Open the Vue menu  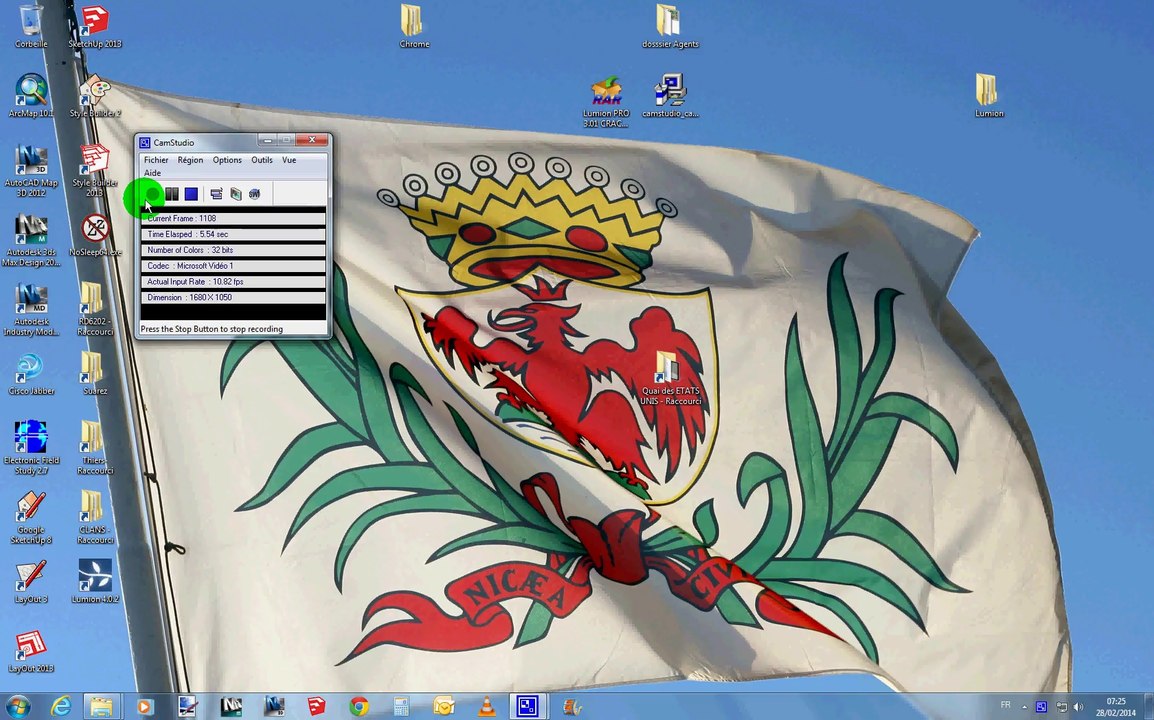289,160
